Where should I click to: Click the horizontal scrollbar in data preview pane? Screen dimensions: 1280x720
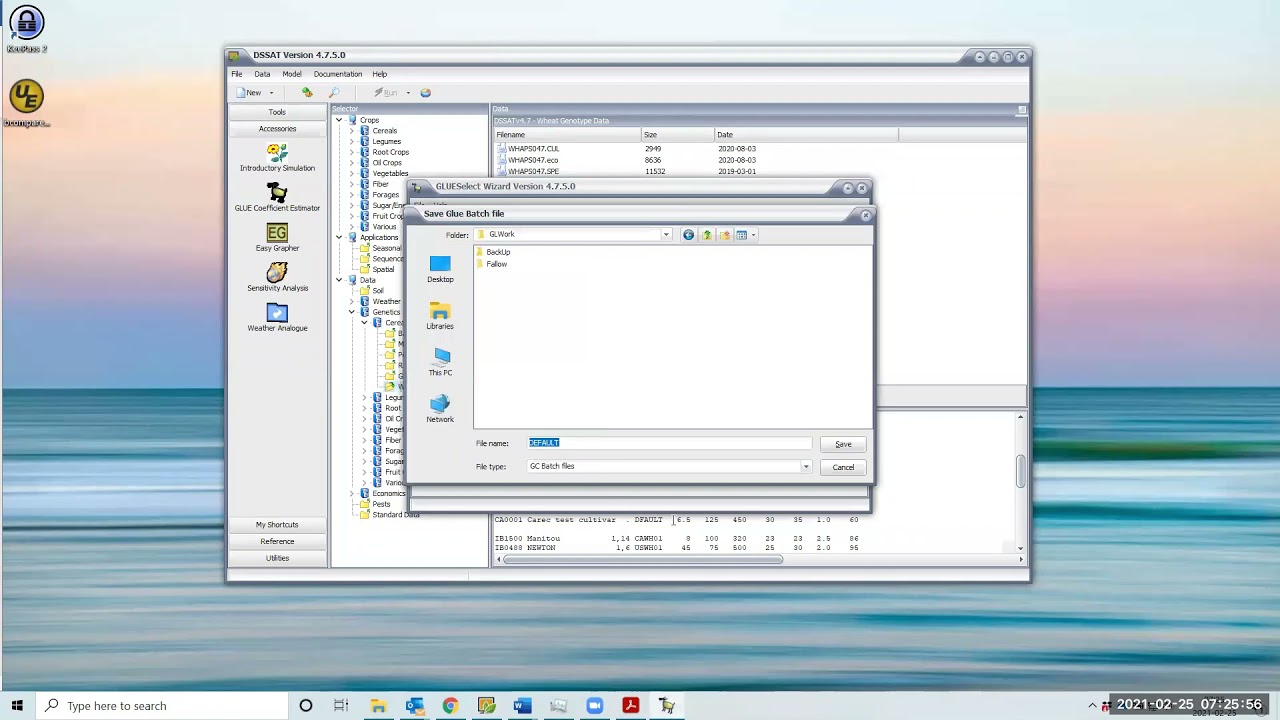click(642, 560)
